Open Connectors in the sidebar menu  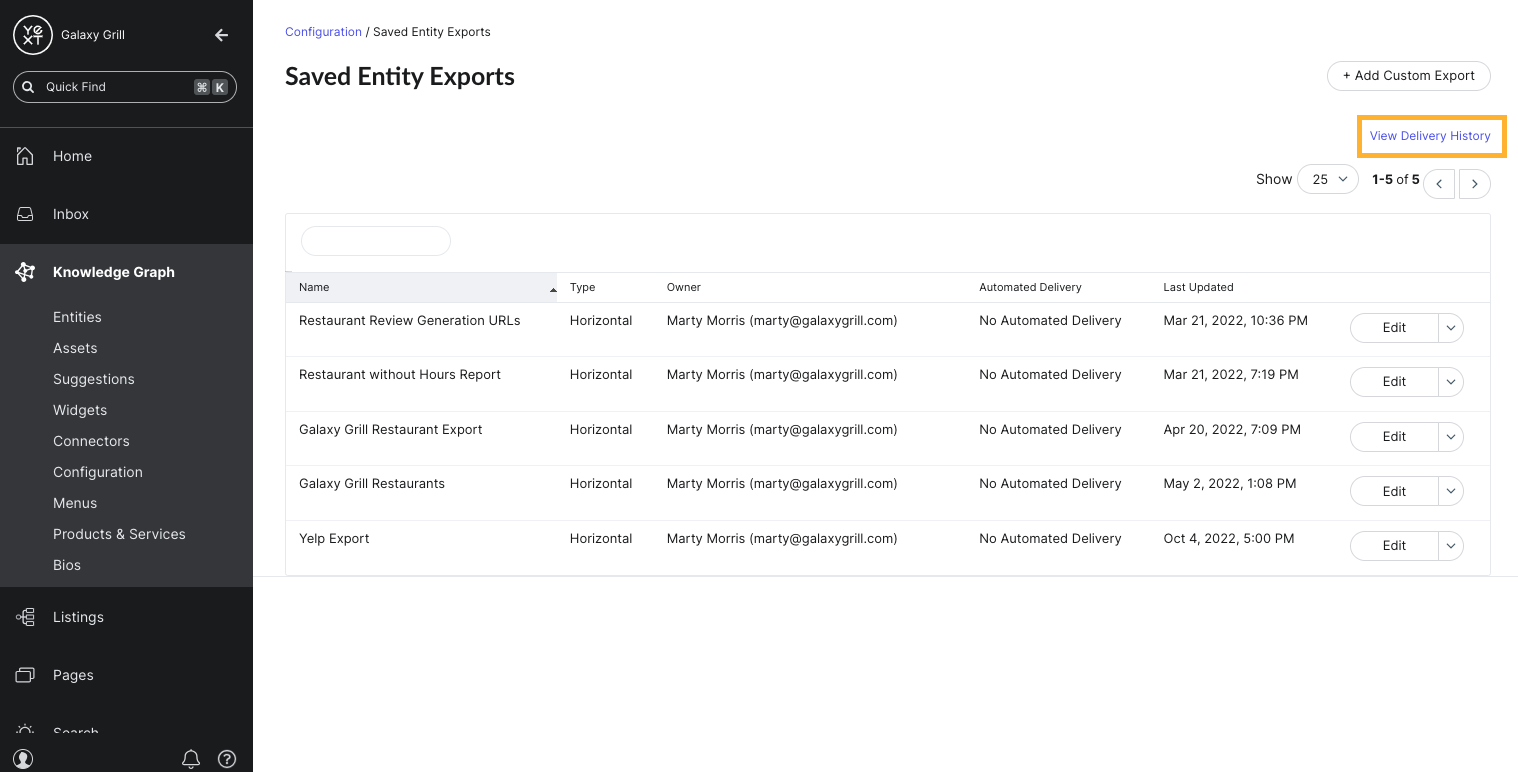point(91,441)
